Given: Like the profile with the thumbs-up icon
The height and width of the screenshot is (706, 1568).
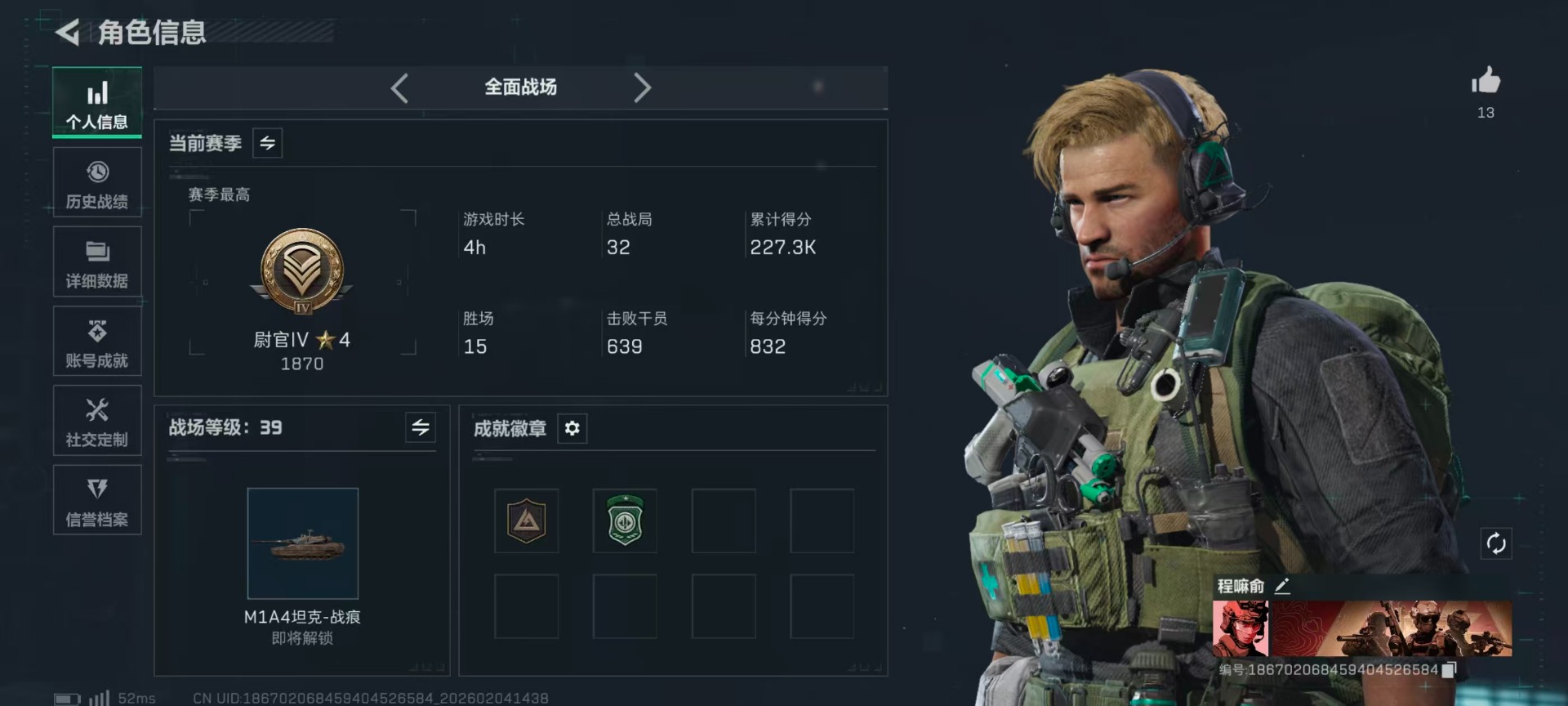Looking at the screenshot, I should click(x=1486, y=81).
